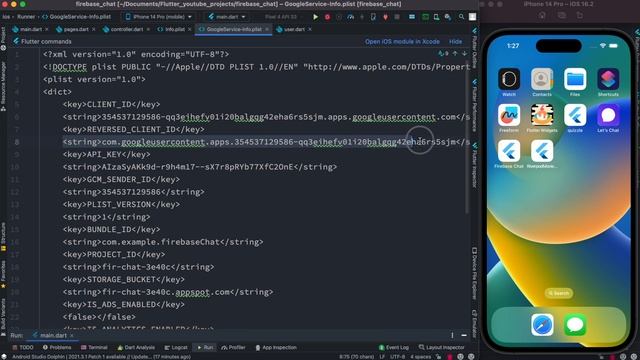Click the red stop square icon in toolbar

397,17
